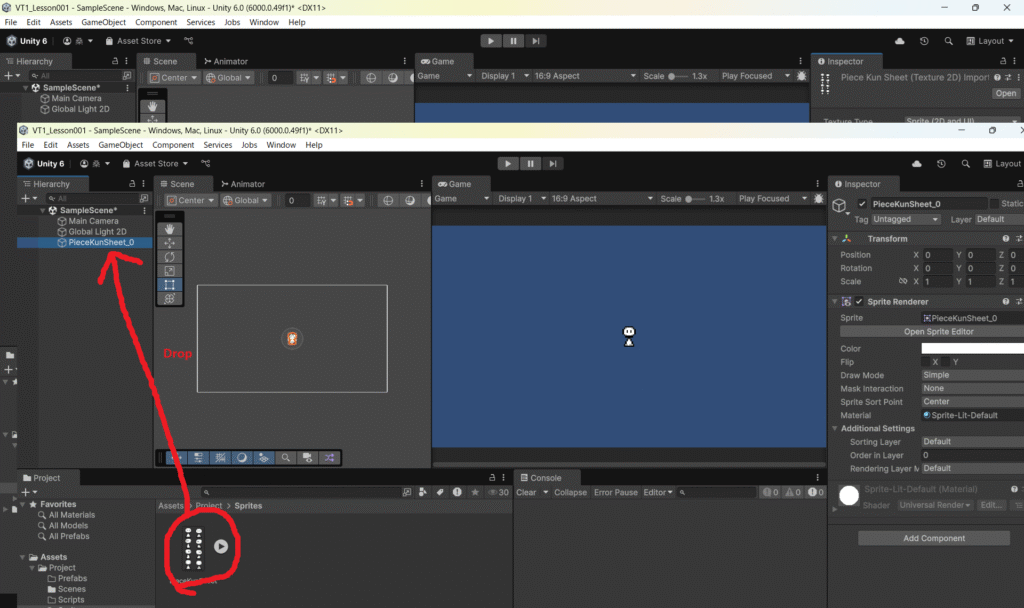Image resolution: width=1024 pixels, height=608 pixels.
Task: Click the star favorite icon in Project toolbar
Action: [475, 492]
